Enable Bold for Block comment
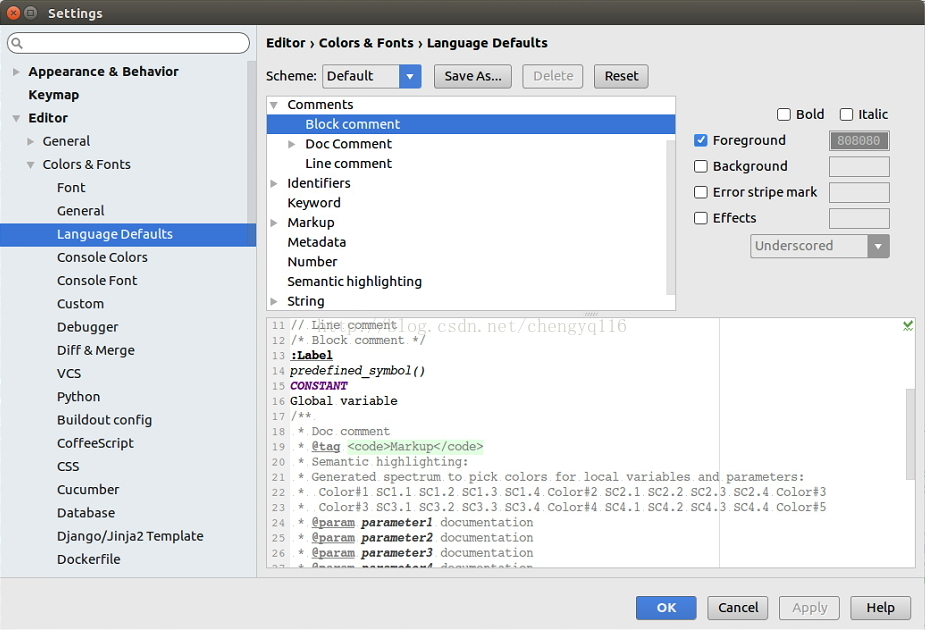Viewport: 925px width, 630px height. [x=784, y=114]
